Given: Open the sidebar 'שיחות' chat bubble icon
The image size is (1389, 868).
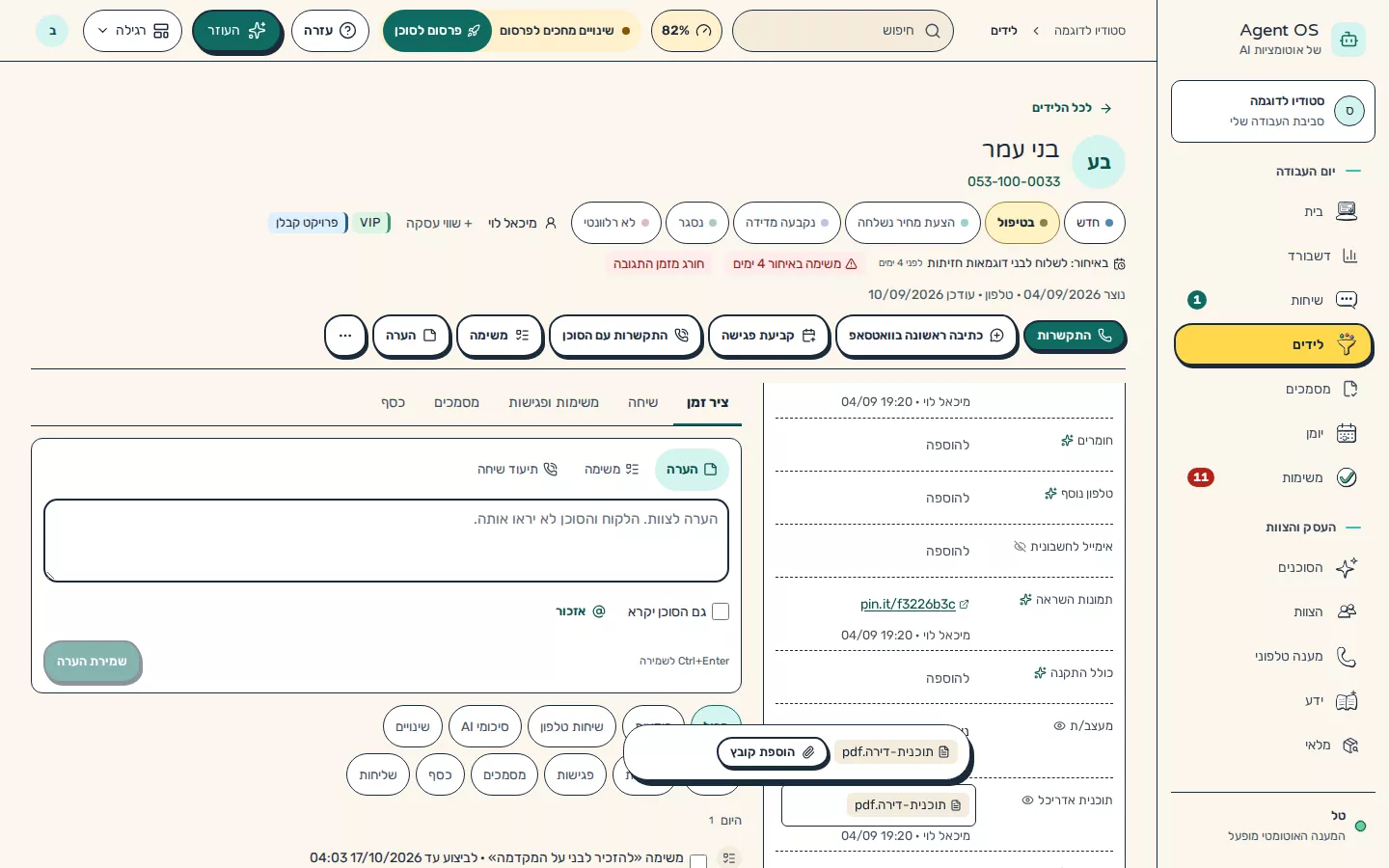Looking at the screenshot, I should [x=1347, y=300].
